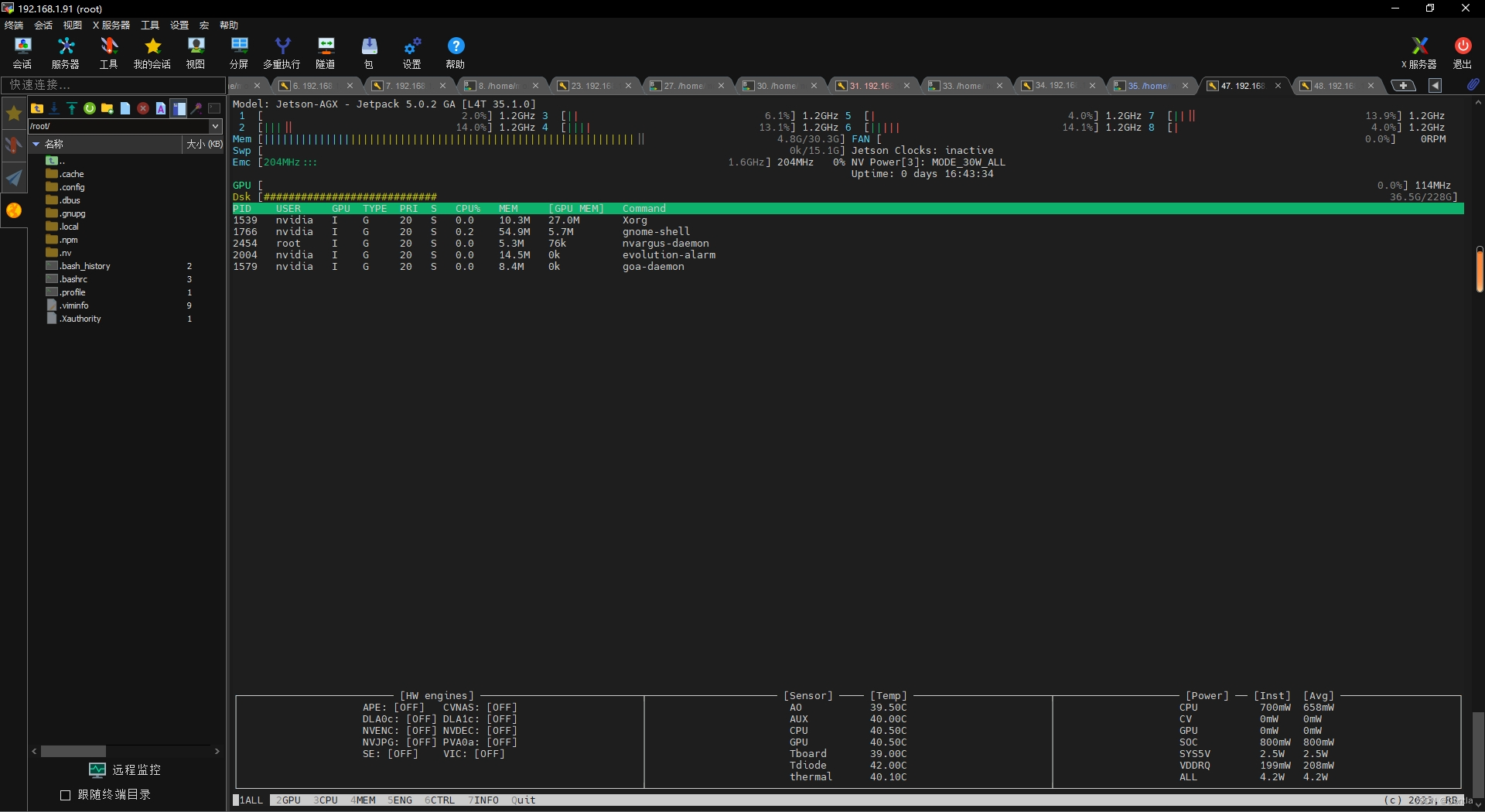This screenshot has width=1485, height=812.
Task: Click the tab list left-arrow button
Action: 1435,85
